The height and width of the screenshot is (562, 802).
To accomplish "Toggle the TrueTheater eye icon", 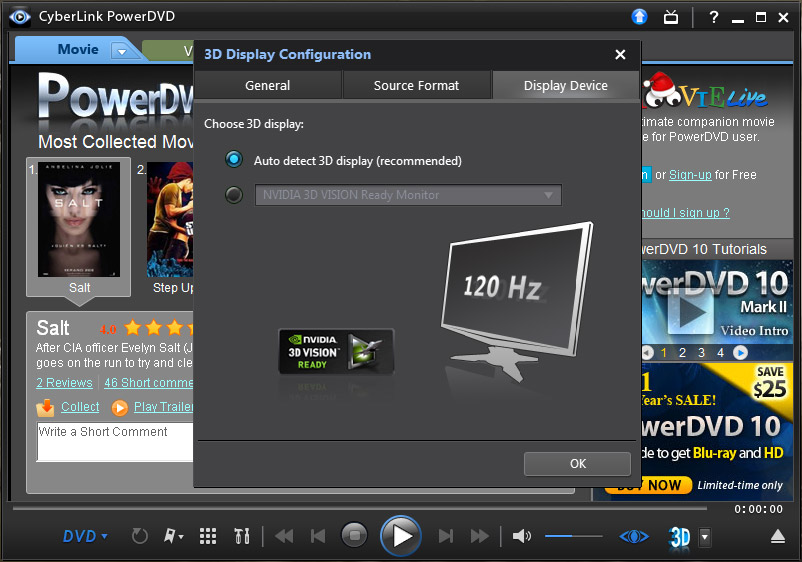I will click(x=634, y=536).
